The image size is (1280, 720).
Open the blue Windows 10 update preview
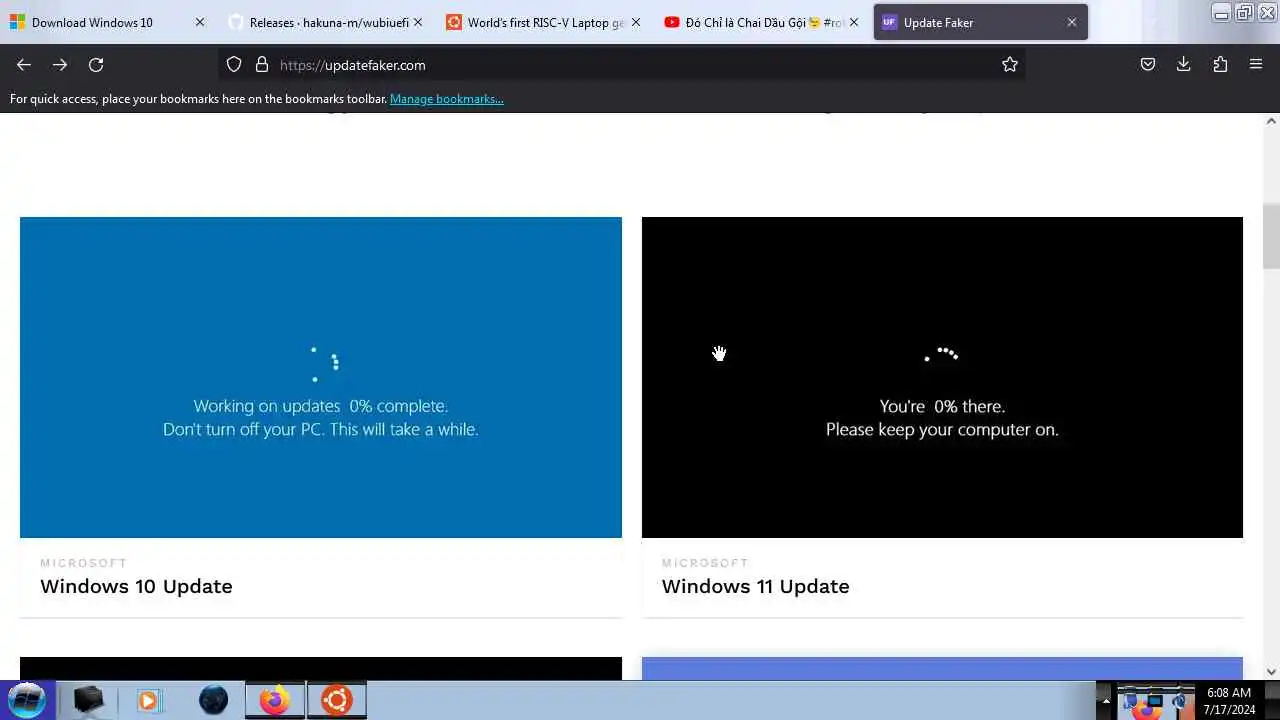tap(321, 377)
